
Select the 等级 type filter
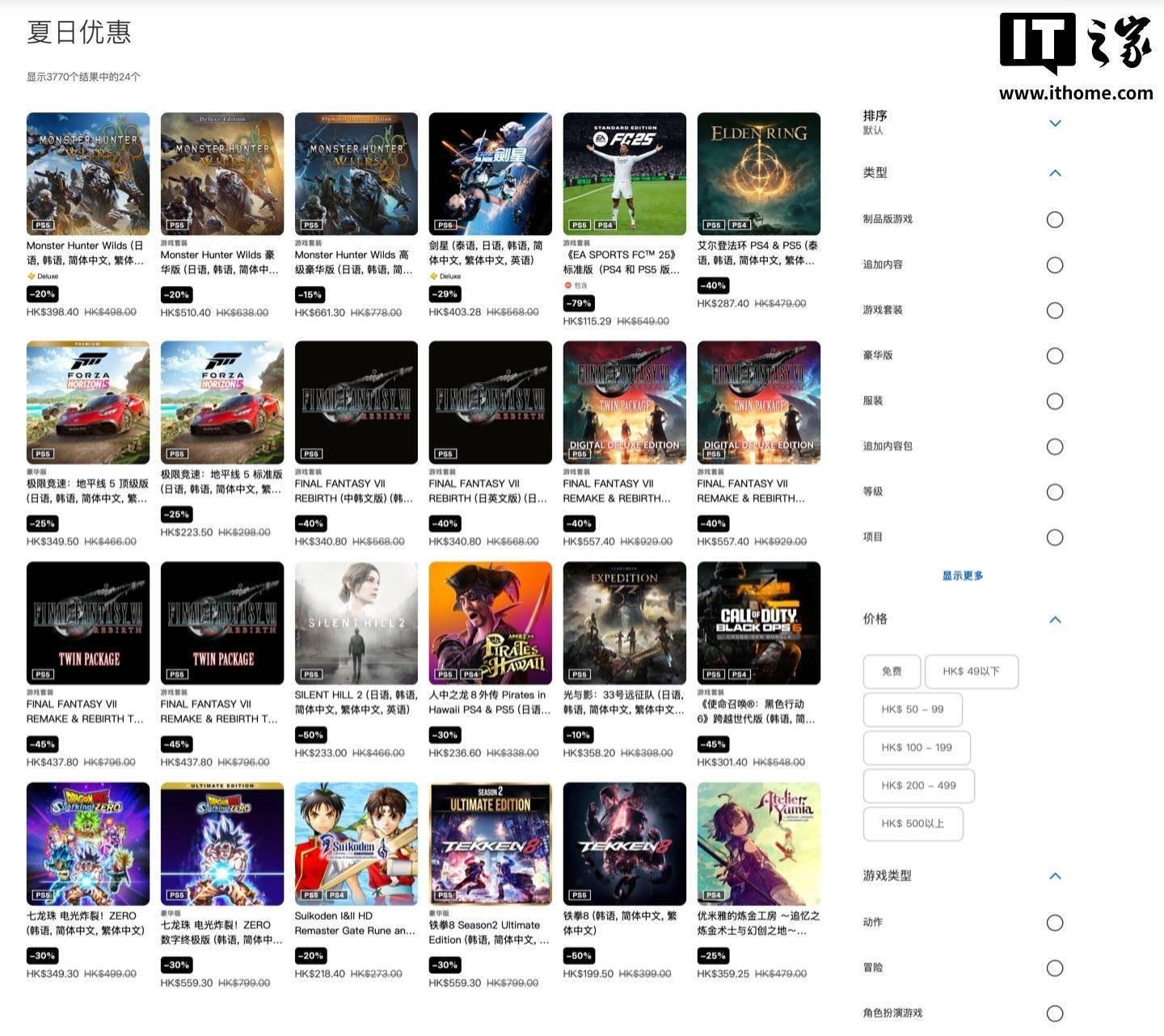click(1055, 492)
